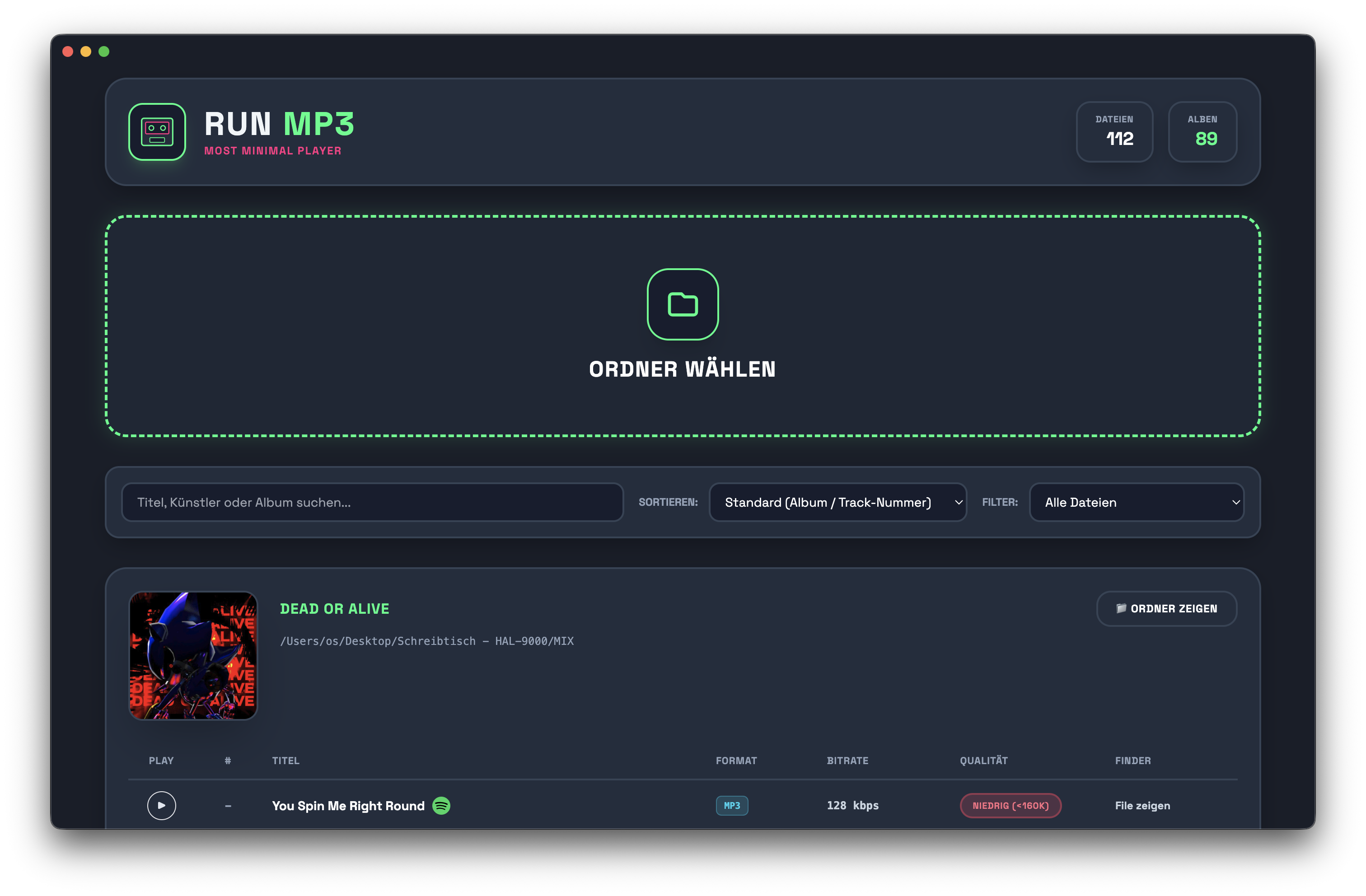The image size is (1366, 896).
Task: Click the Most Minimal Player subtitle
Action: (273, 150)
